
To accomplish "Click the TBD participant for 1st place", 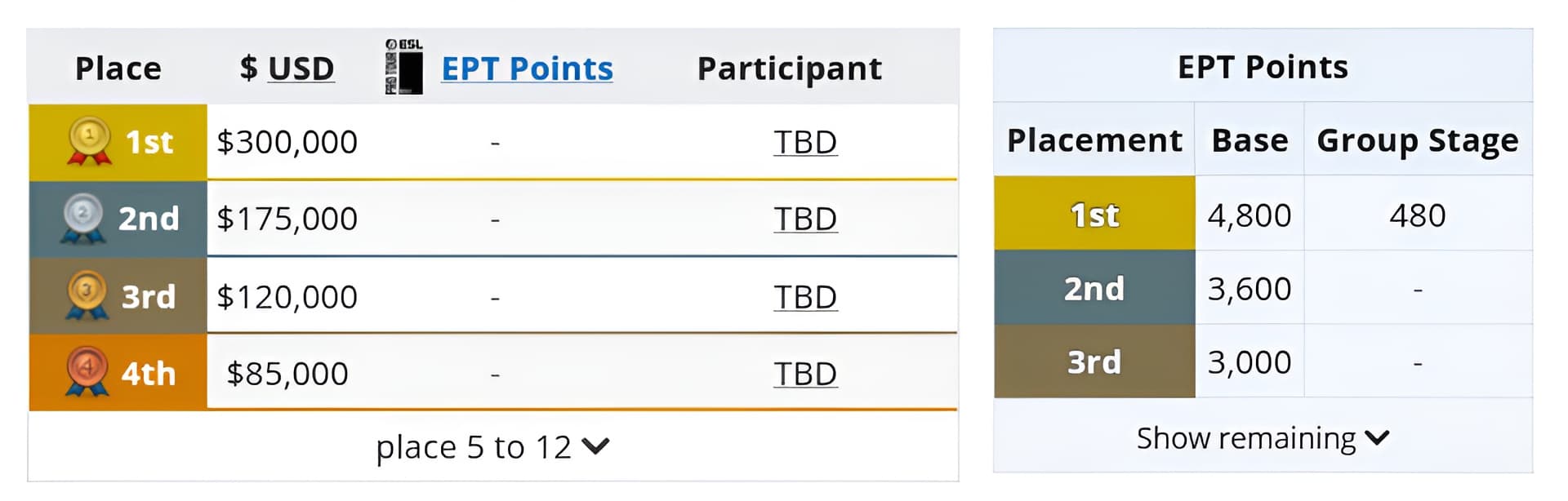I will [805, 140].
